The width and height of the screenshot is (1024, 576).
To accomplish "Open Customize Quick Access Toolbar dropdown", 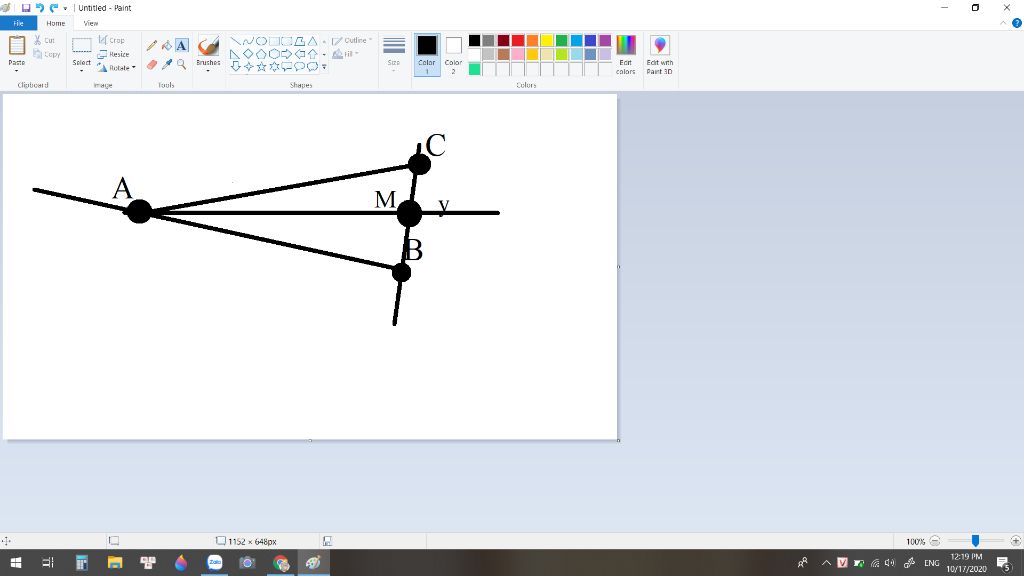I will (65, 8).
